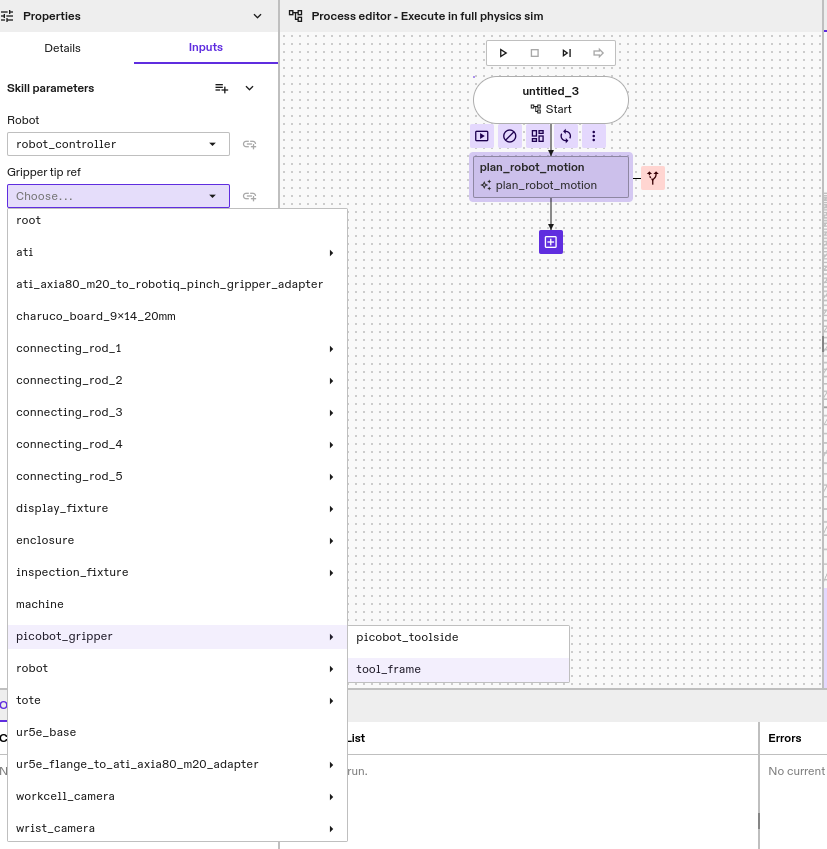Click the stop button in process toolbar
The height and width of the screenshot is (849, 827).
click(x=535, y=53)
